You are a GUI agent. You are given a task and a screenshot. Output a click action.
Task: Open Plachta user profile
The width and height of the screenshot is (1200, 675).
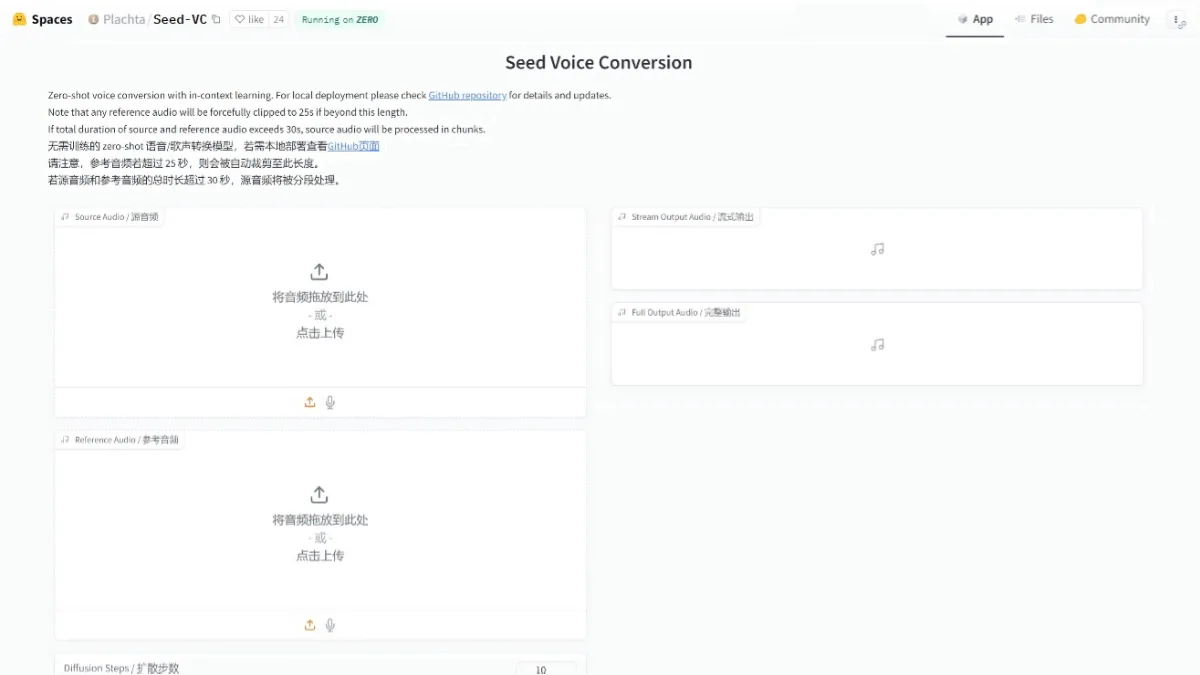(x=124, y=19)
